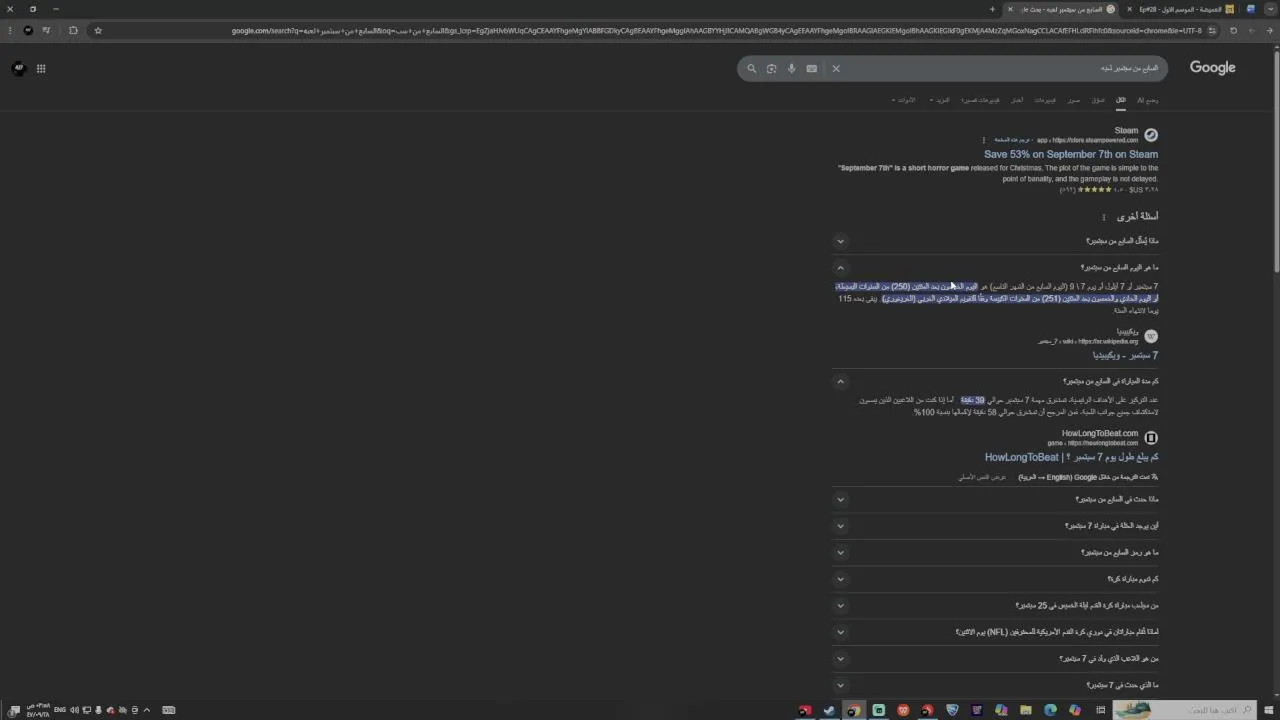Screen dimensions: 1280x720
Task: Open Google Lens image search
Action: (x=771, y=69)
